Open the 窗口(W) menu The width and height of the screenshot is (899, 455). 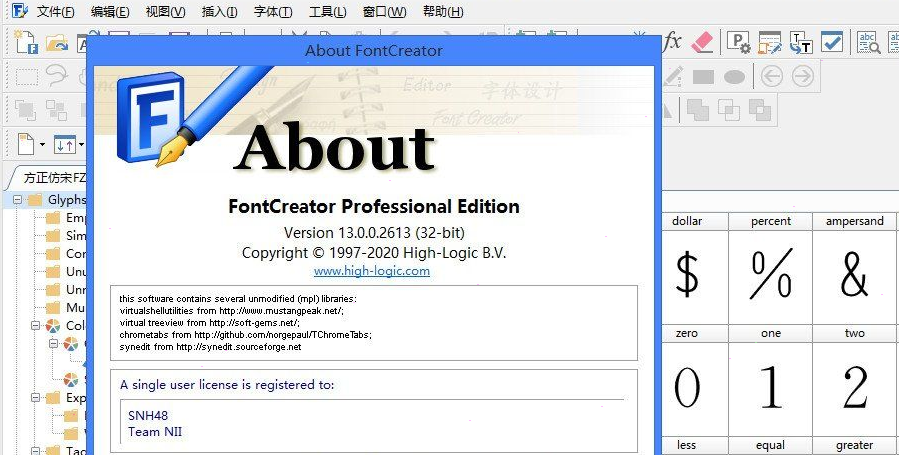385,11
